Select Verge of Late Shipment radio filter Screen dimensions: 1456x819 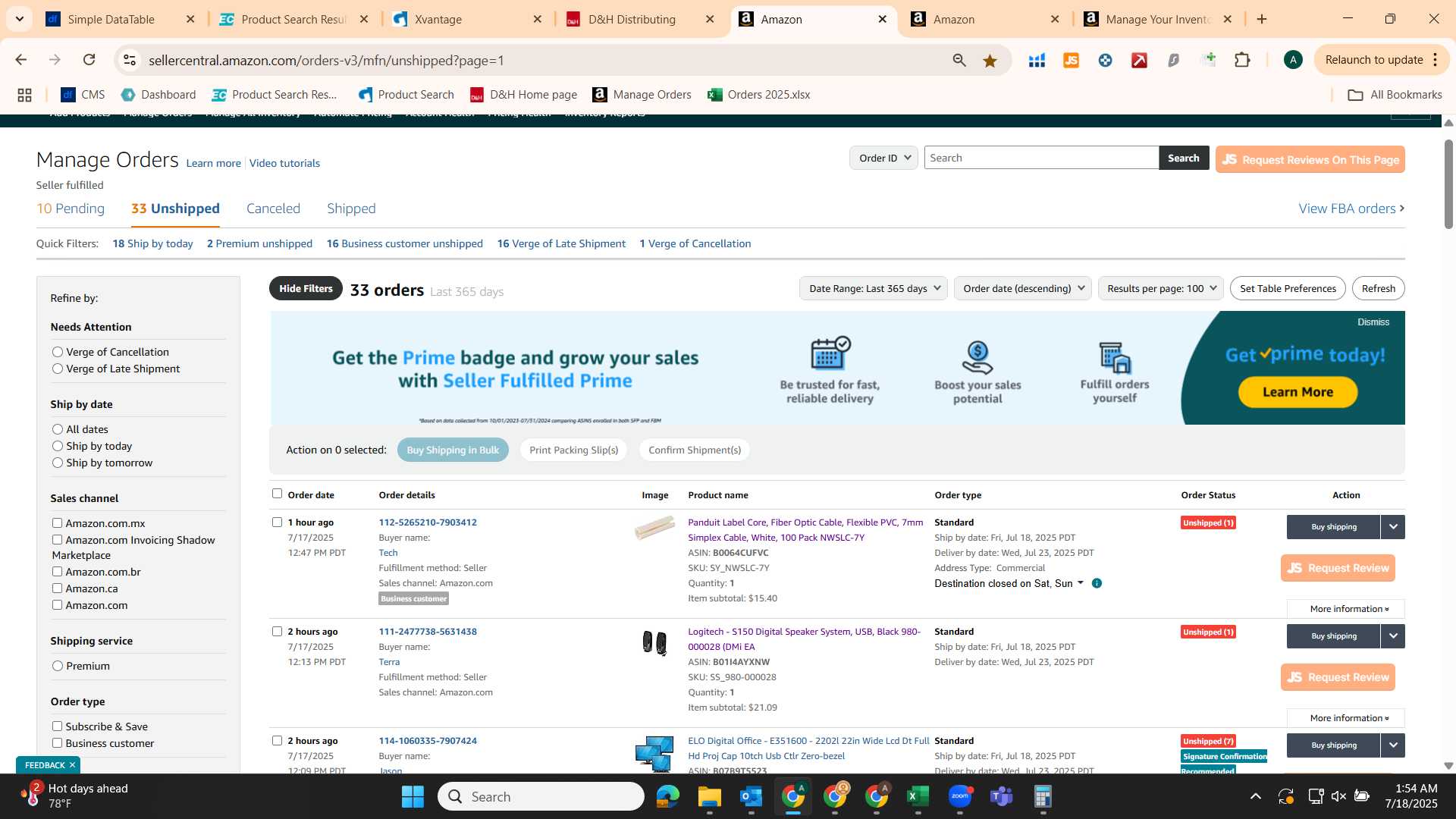click(58, 369)
